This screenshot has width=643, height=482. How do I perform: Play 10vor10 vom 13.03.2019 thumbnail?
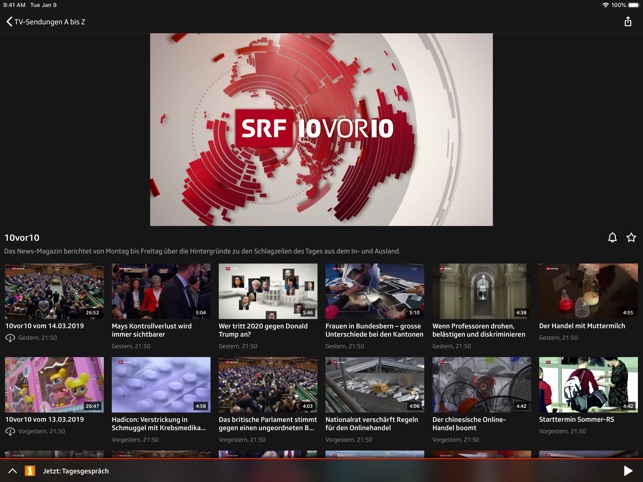54,385
